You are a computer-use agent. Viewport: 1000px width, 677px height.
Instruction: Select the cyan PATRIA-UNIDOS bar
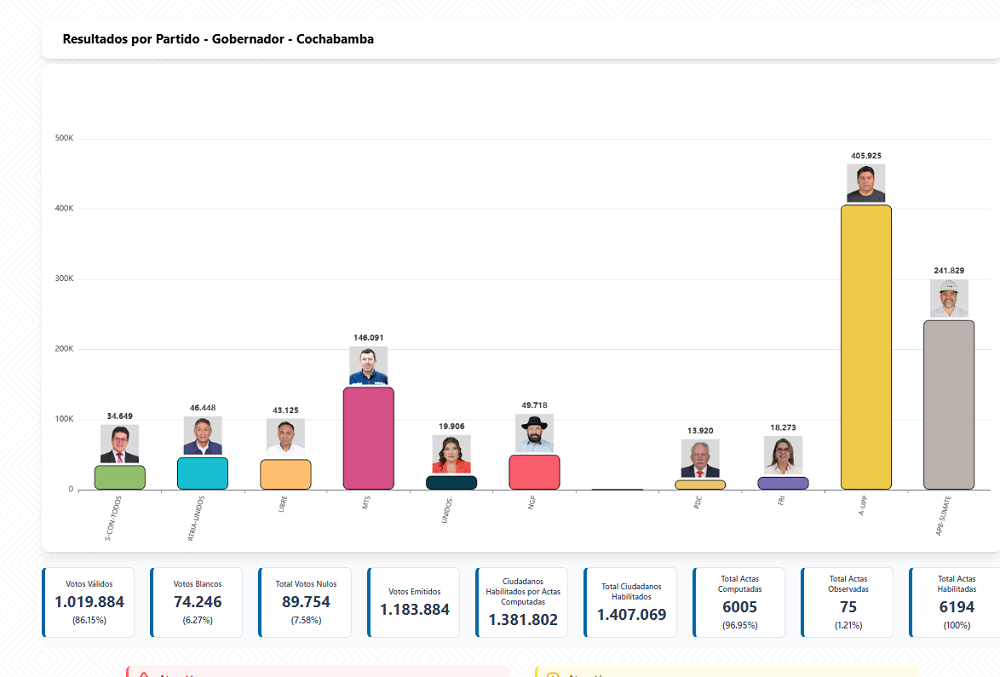click(203, 473)
